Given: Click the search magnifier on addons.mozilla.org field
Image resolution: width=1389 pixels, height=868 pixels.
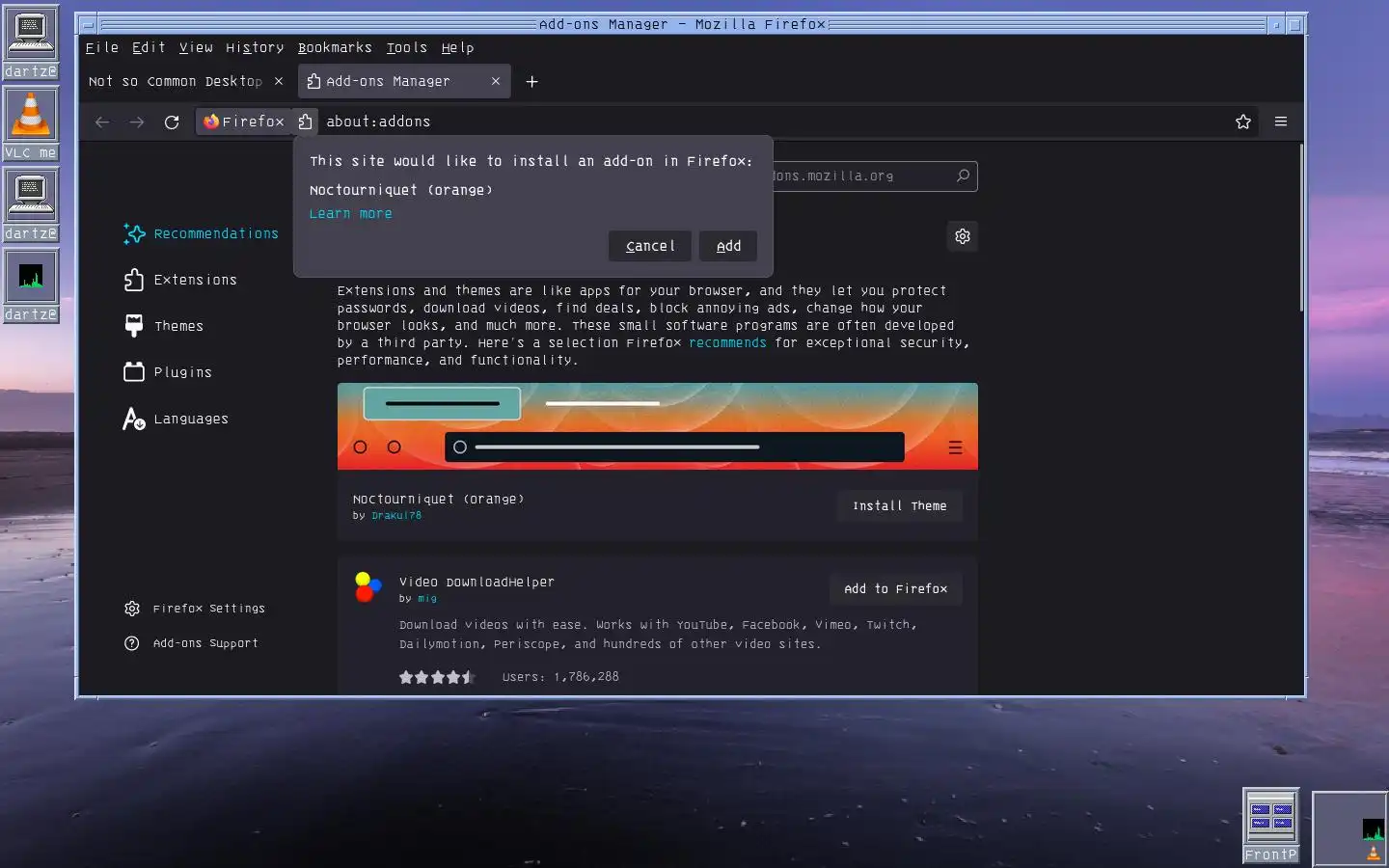Looking at the screenshot, I should tap(963, 176).
